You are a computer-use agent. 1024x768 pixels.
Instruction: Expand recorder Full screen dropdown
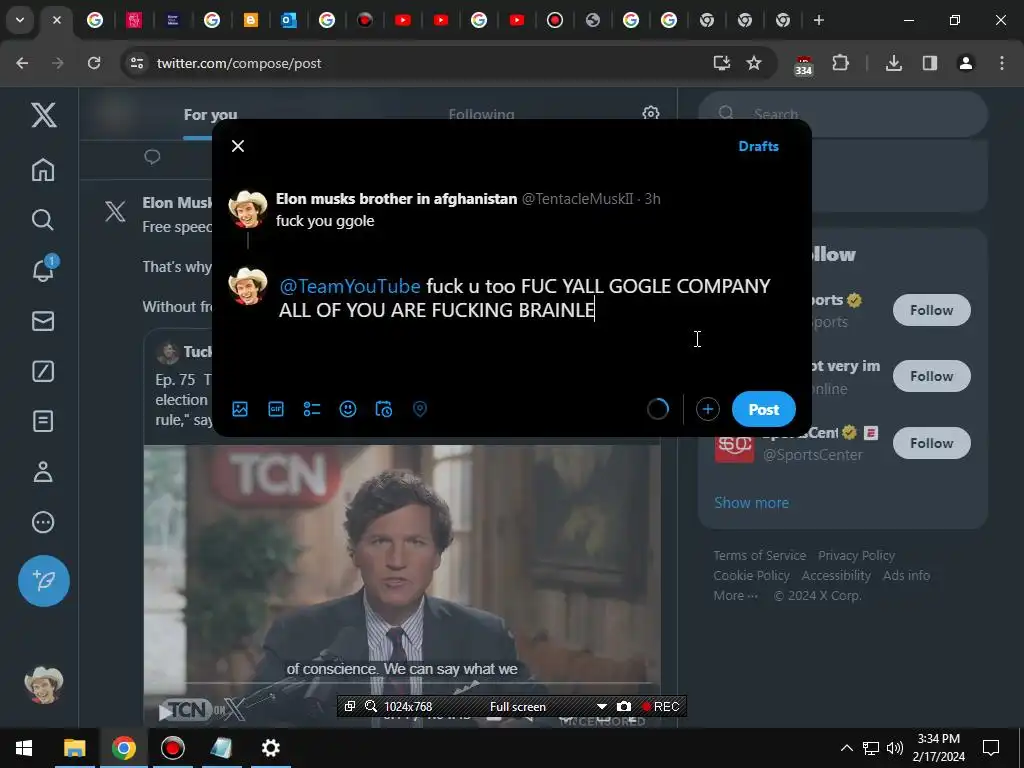pyautogui.click(x=602, y=707)
